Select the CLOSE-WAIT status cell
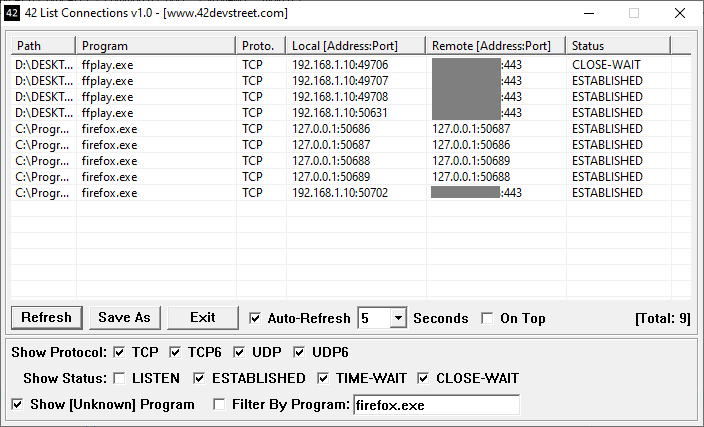Screen dimensions: 704x427 click(x=606, y=65)
